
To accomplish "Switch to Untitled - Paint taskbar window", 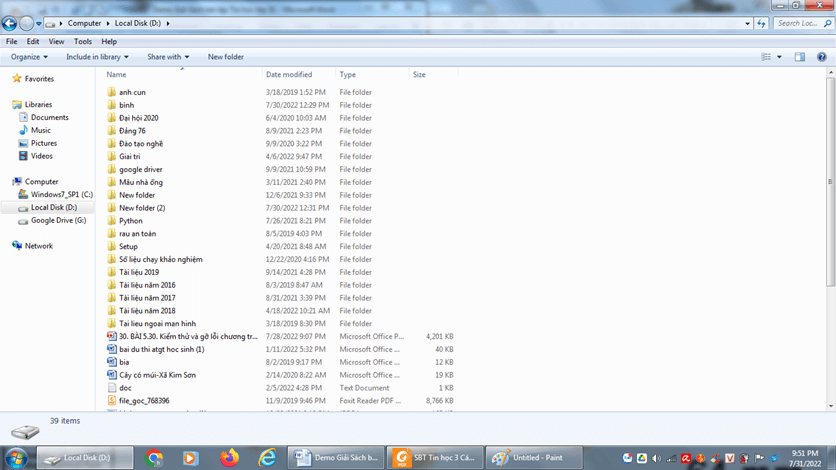I will pyautogui.click(x=528, y=458).
